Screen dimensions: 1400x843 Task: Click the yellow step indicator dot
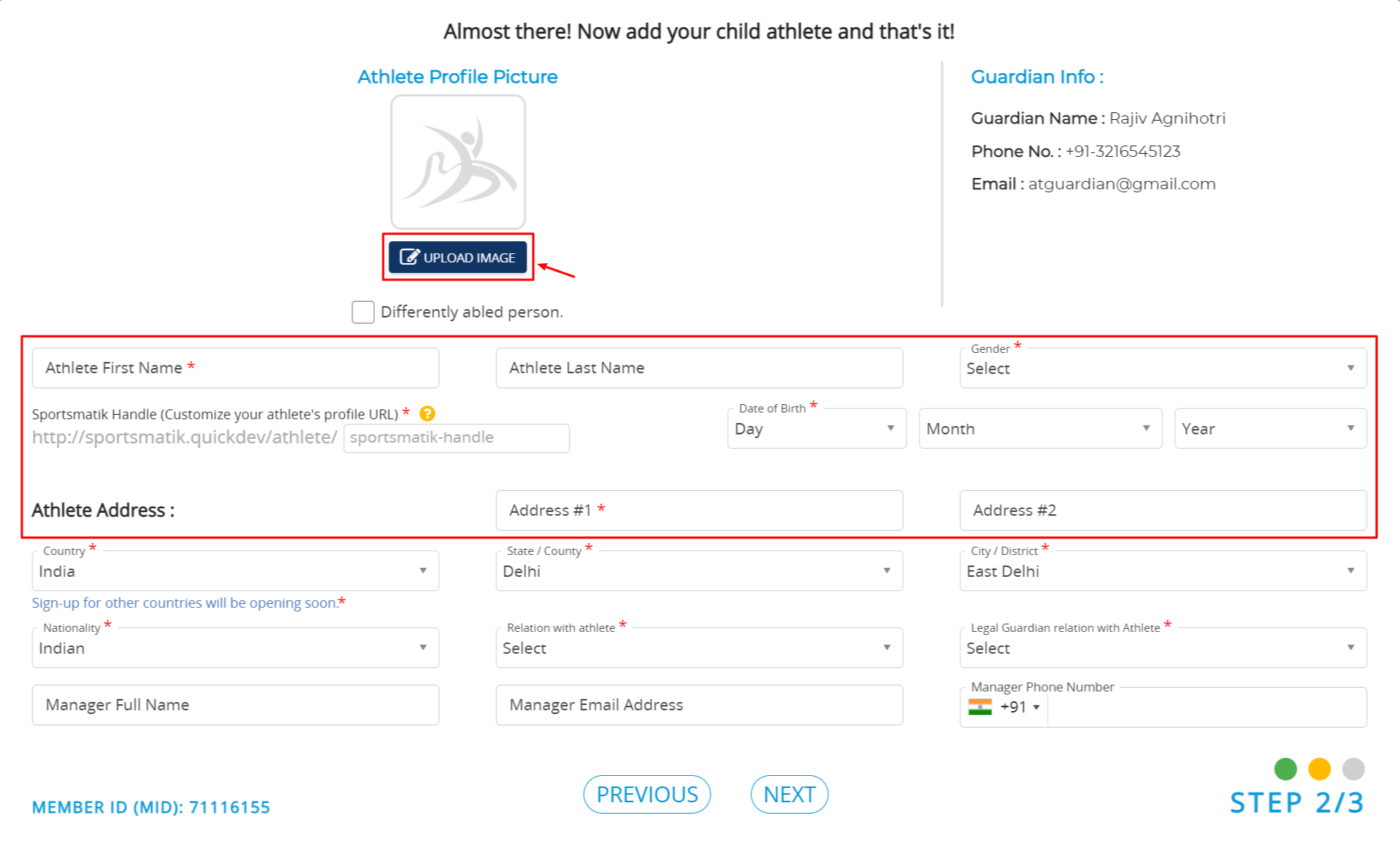click(1319, 769)
